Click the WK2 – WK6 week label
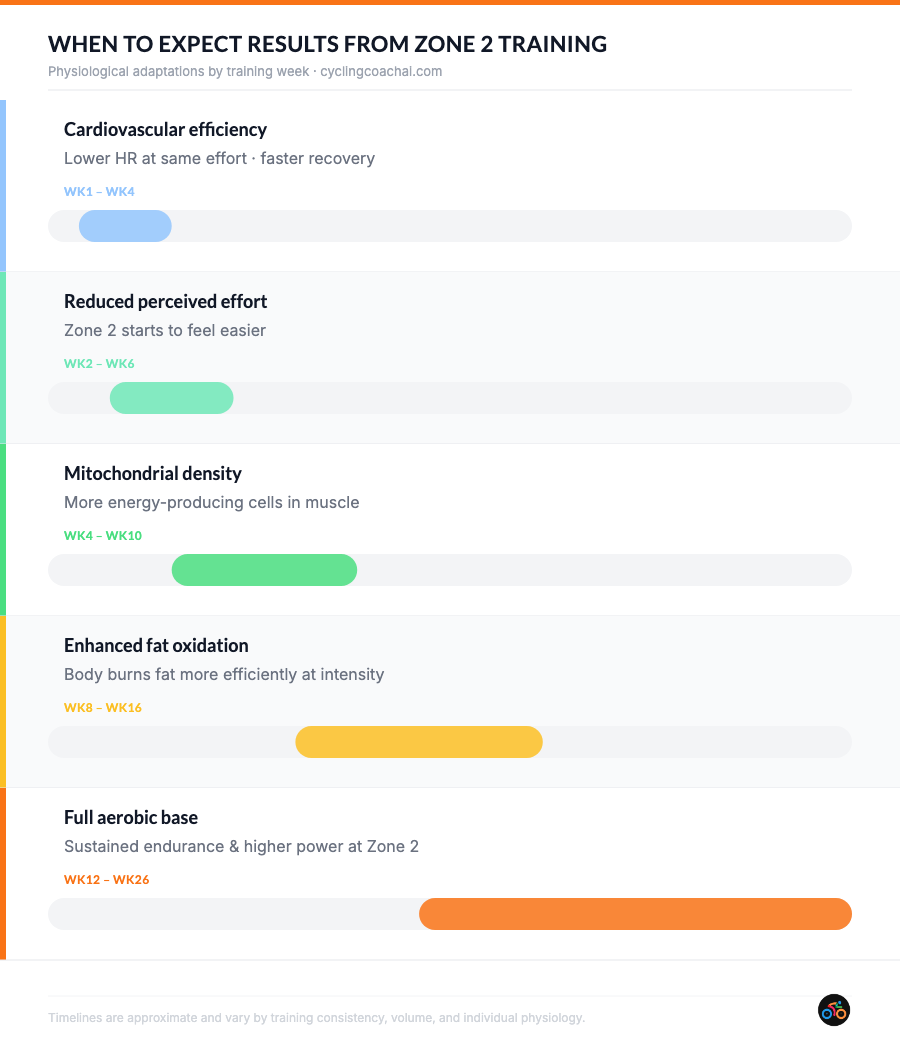900x1040 pixels. [99, 363]
